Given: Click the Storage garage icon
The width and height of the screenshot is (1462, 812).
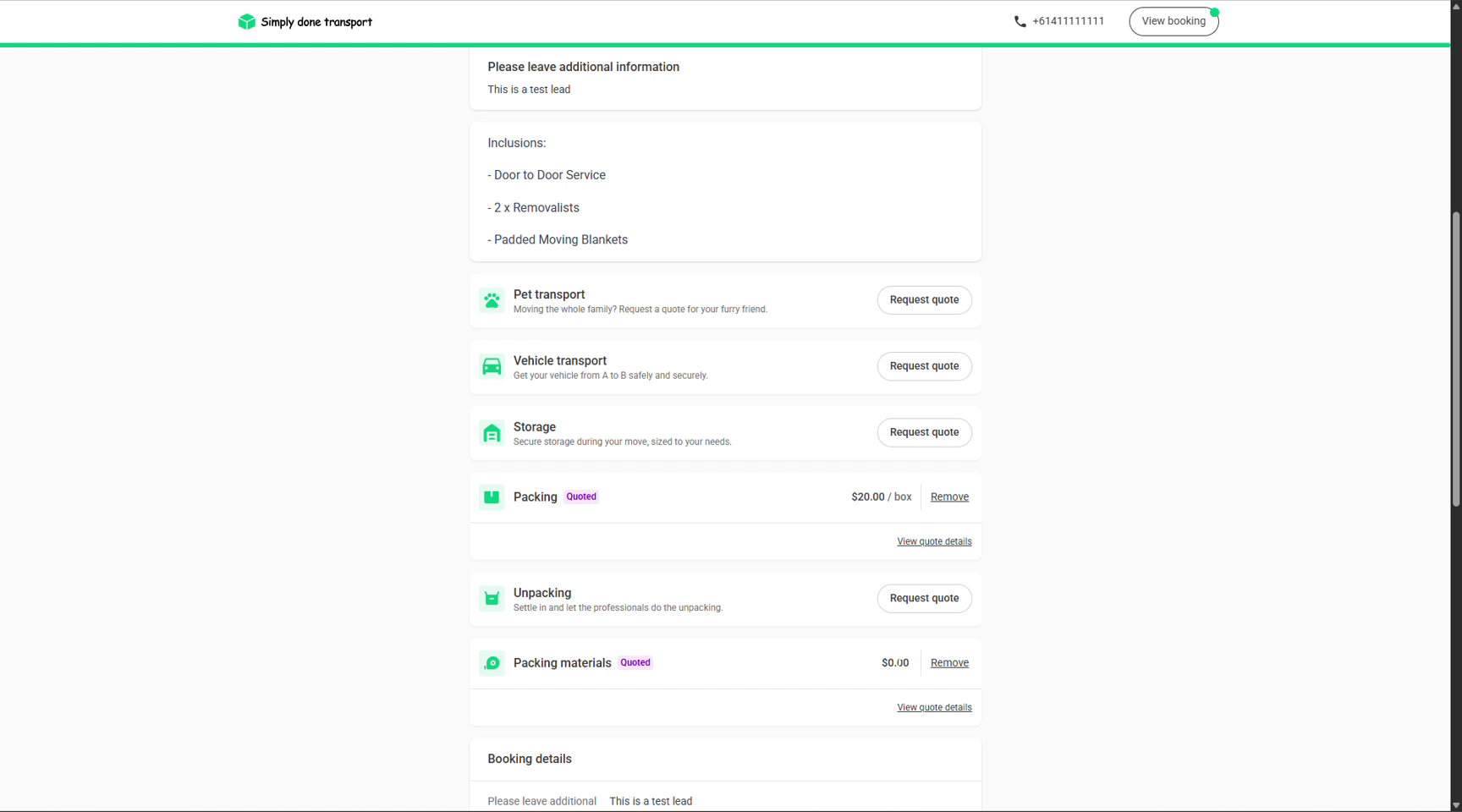Looking at the screenshot, I should (x=492, y=433).
